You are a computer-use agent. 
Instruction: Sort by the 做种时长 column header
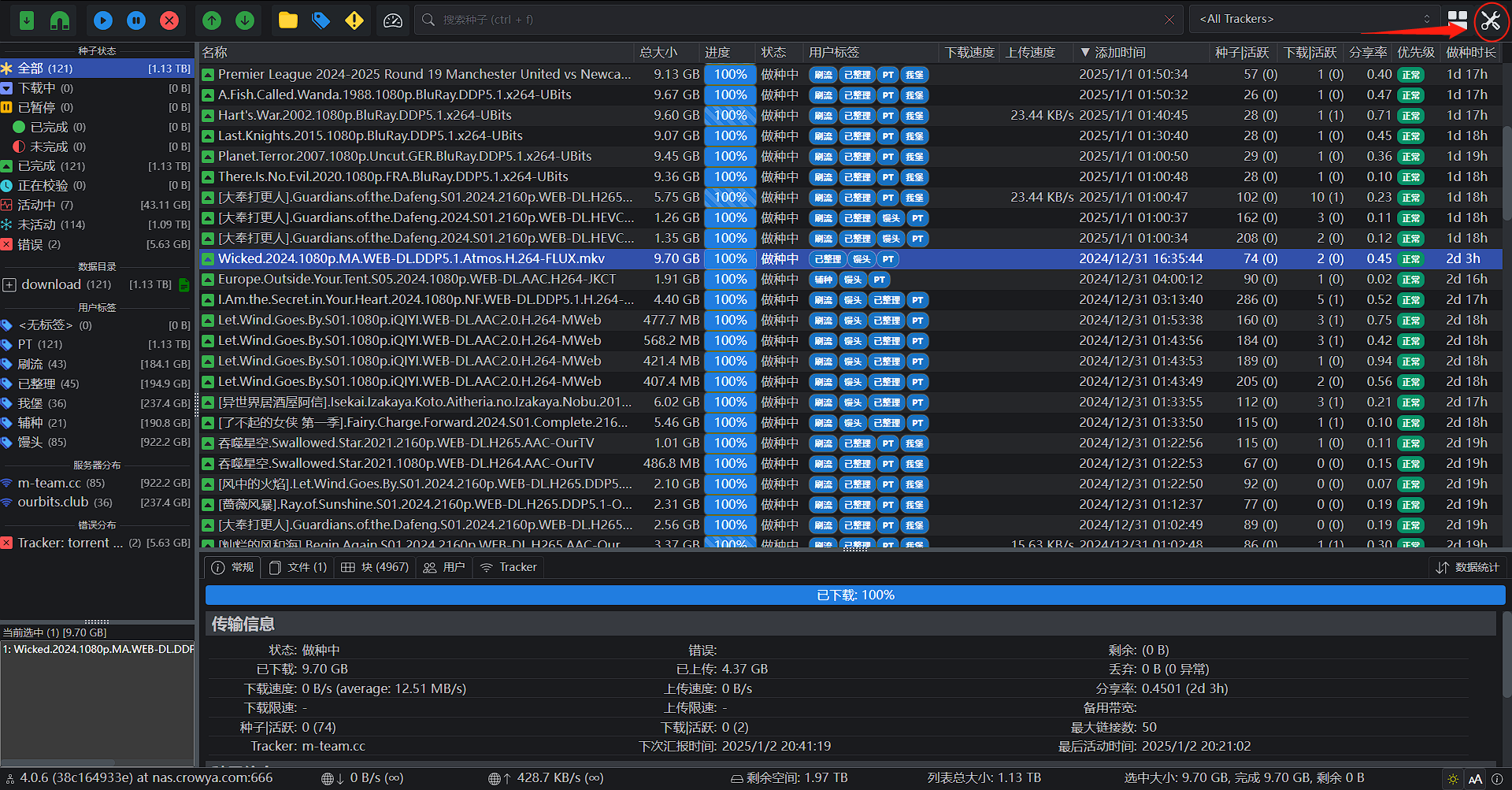(1471, 53)
